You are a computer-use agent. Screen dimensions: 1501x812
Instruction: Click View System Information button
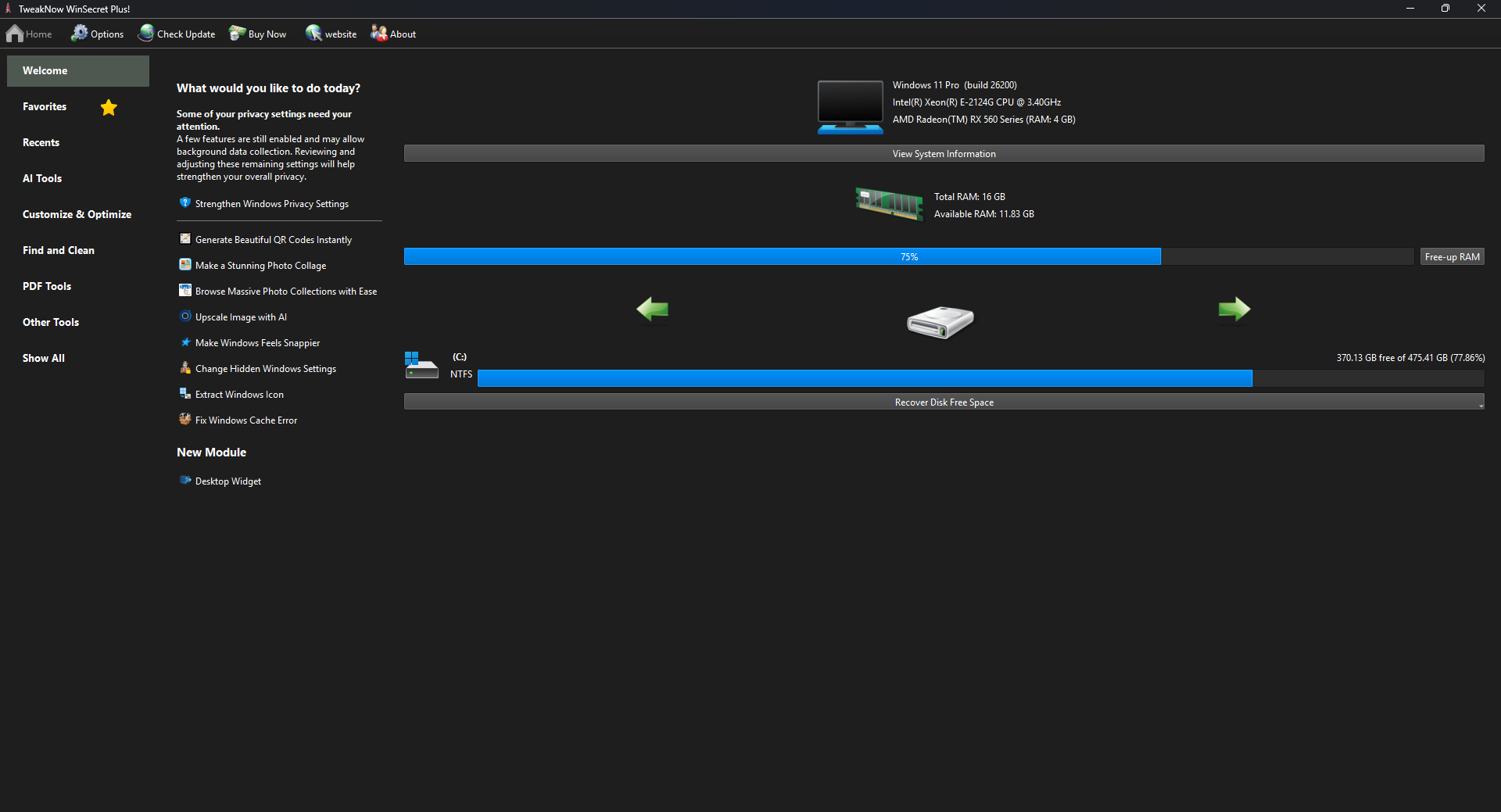tap(944, 153)
